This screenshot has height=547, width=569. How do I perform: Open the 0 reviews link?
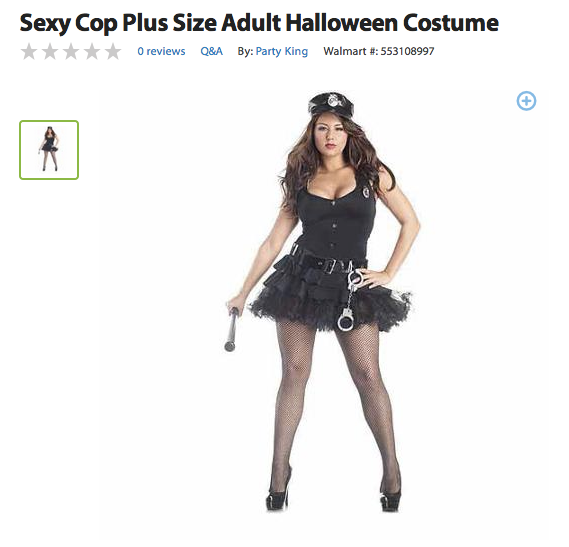[x=161, y=51]
